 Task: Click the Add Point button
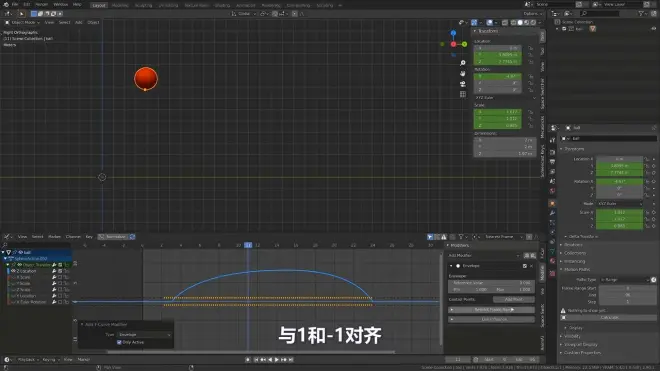514,299
